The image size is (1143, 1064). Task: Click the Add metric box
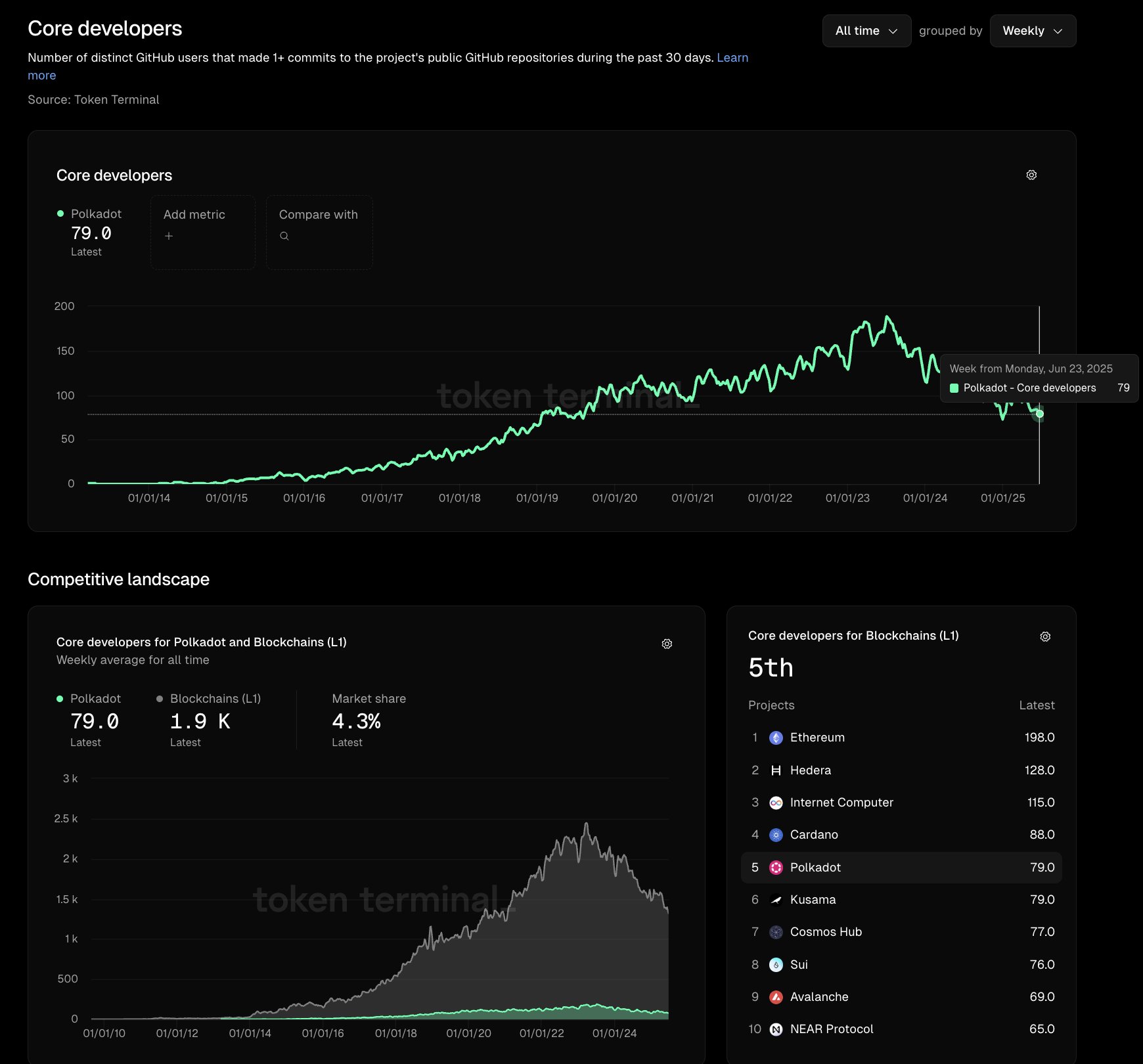(203, 233)
